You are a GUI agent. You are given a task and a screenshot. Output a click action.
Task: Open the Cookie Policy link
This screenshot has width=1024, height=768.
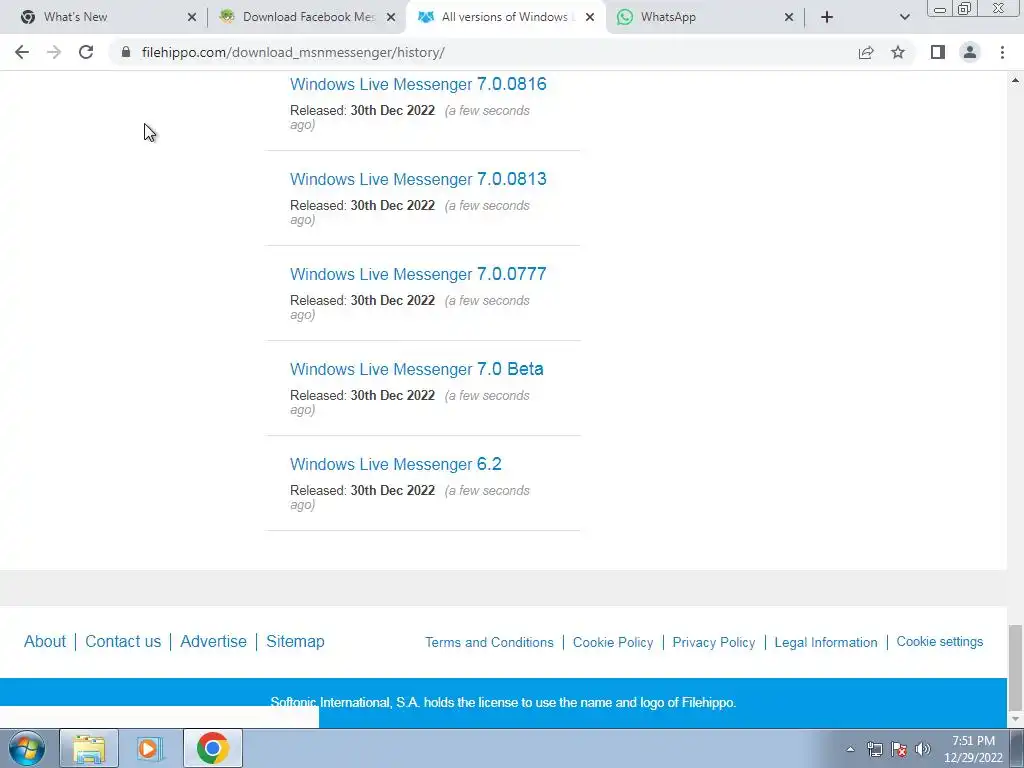coord(613,642)
